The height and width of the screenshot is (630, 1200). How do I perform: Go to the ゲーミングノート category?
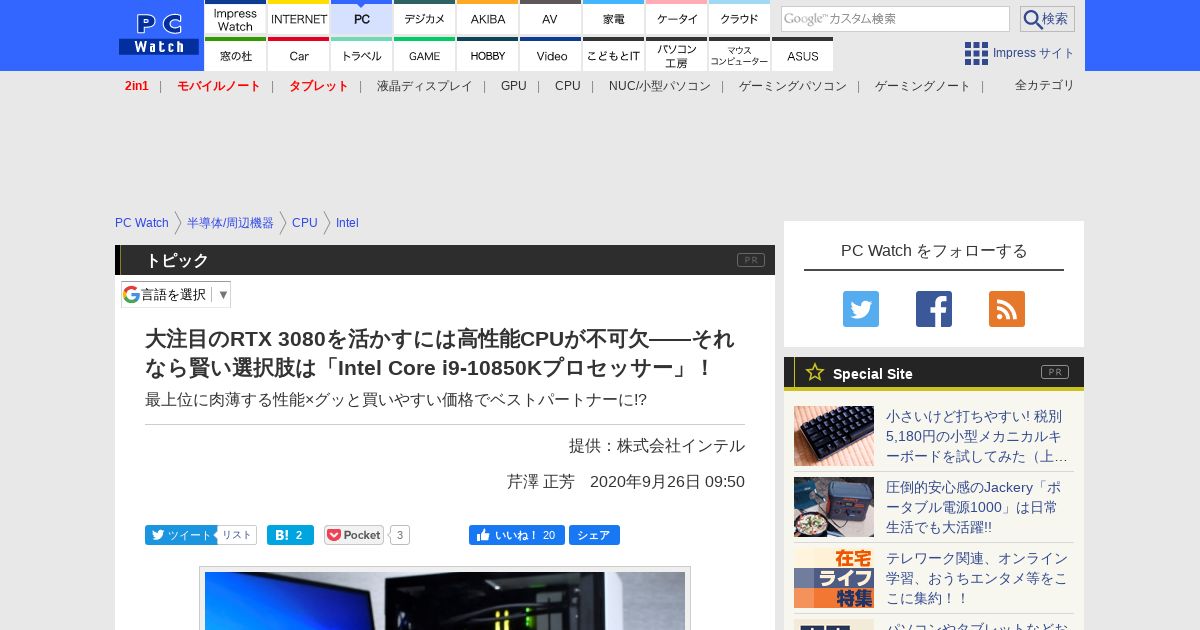click(x=923, y=86)
